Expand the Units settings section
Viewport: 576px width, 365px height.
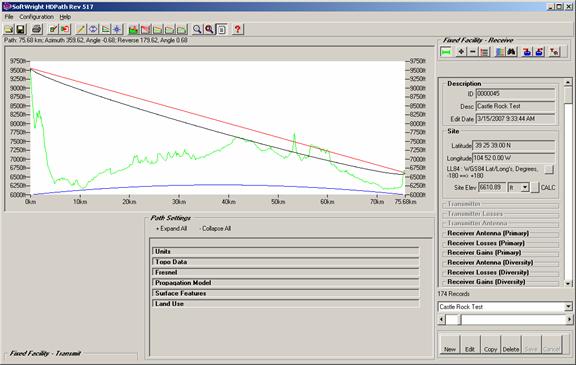click(x=285, y=251)
